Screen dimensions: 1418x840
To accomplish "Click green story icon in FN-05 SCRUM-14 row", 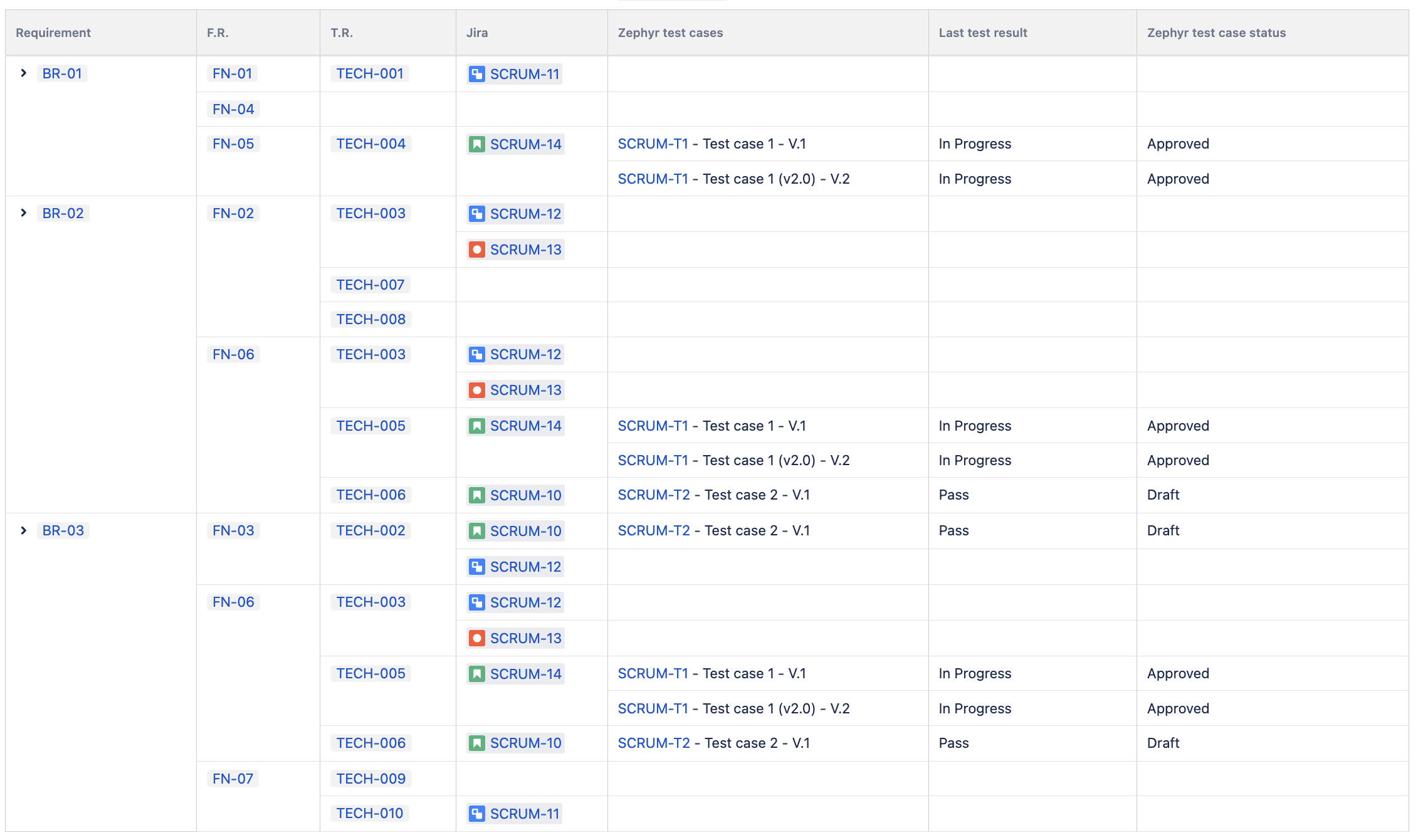I will tap(476, 144).
